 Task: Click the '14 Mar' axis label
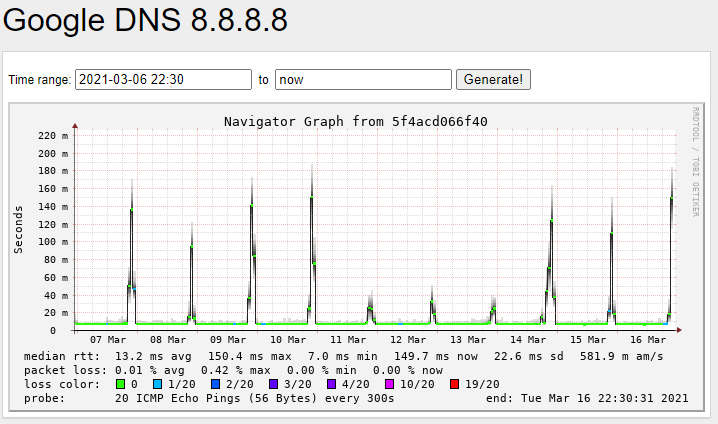coord(528,340)
